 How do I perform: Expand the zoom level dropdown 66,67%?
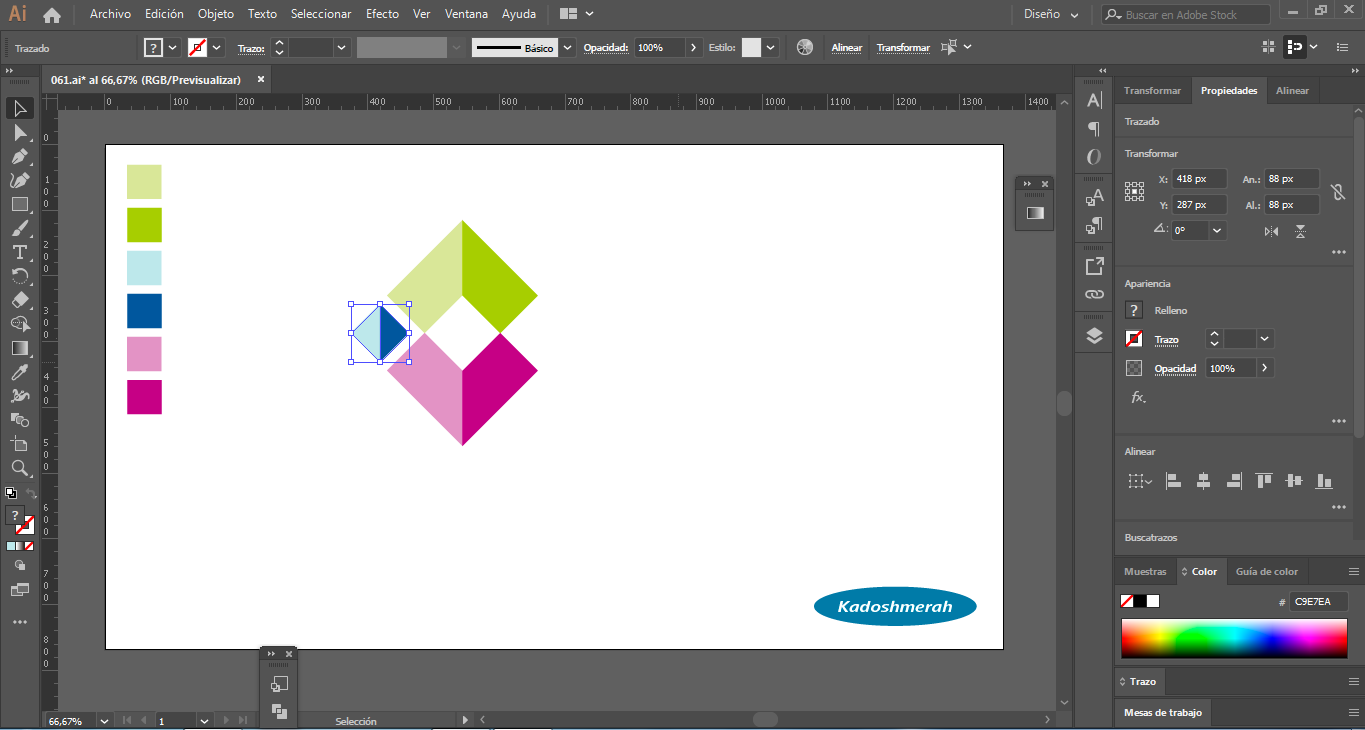(x=104, y=721)
